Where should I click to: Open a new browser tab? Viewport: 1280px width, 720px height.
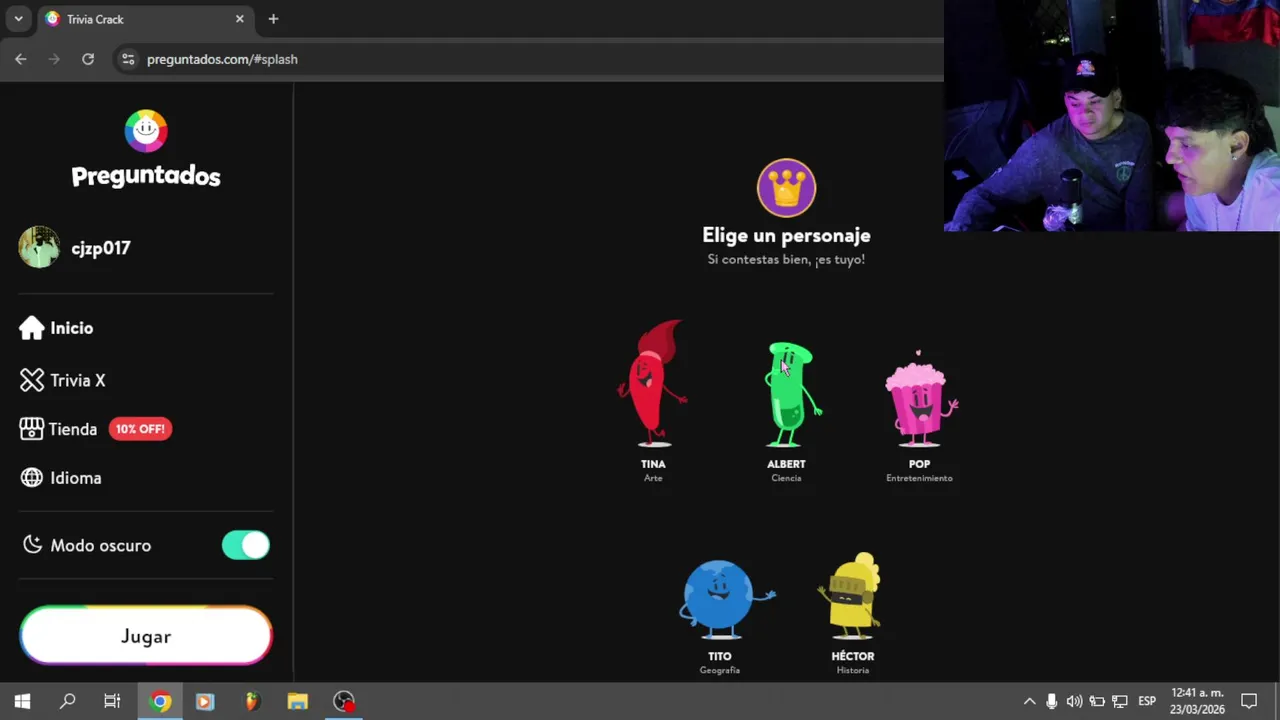click(x=273, y=19)
